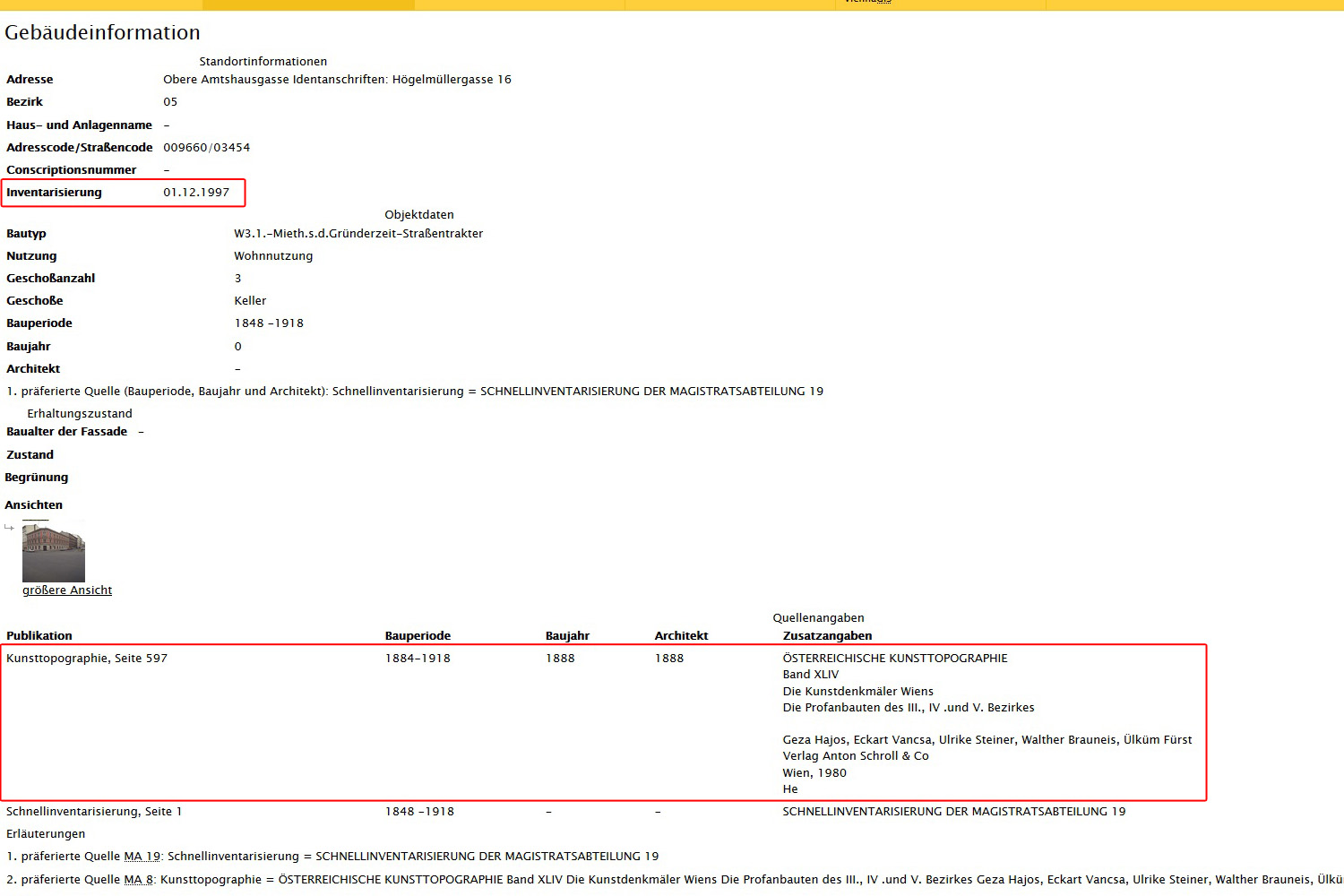Select the 'Gebäudeinformation' page heading
Image resolution: width=1344 pixels, height=896 pixels.
[102, 32]
